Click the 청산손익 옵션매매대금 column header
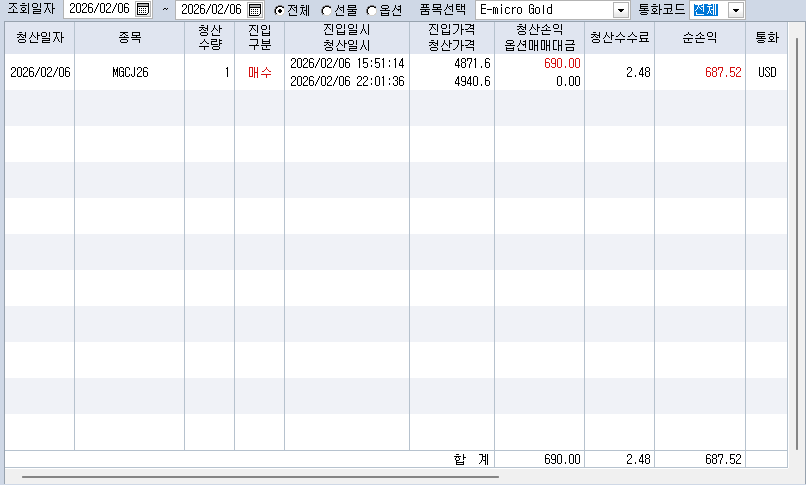Screen dimensions: 806x485 [x=539, y=38]
